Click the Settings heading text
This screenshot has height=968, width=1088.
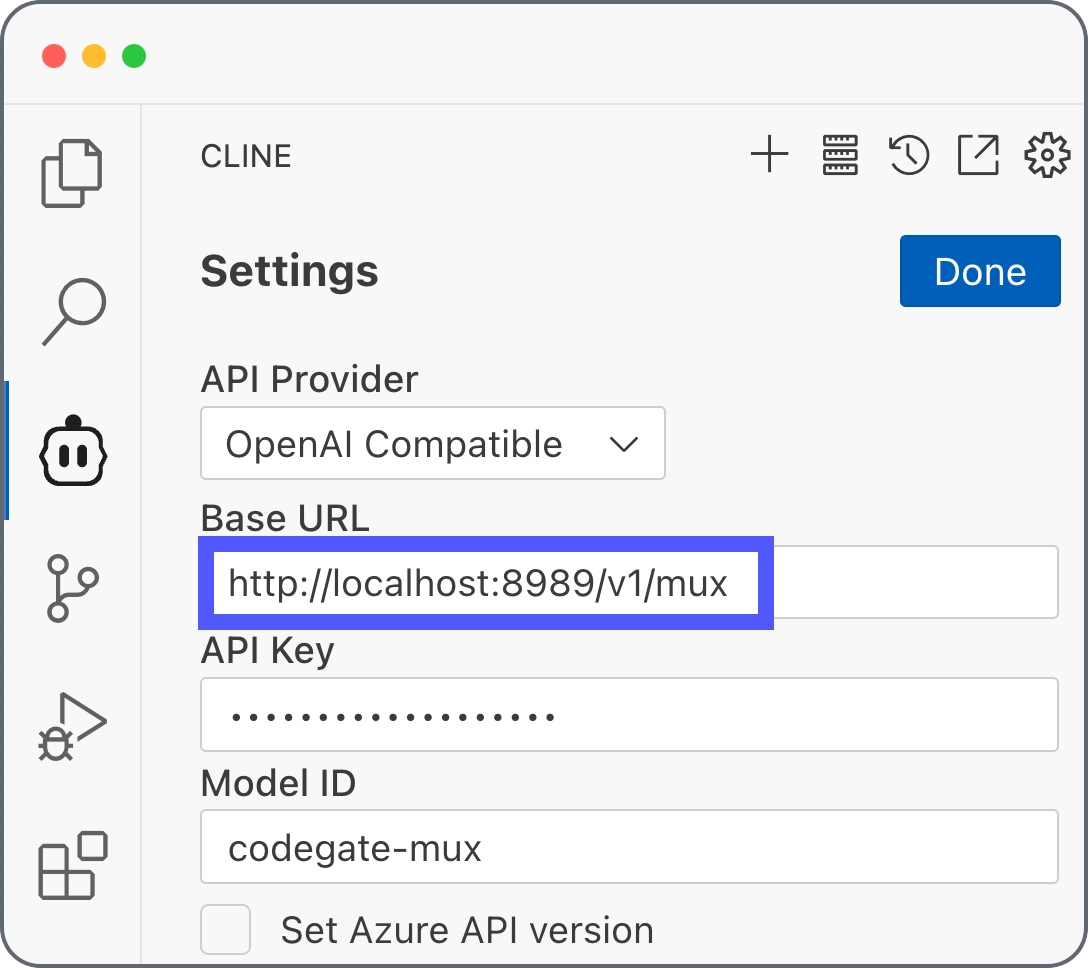pyautogui.click(x=289, y=271)
